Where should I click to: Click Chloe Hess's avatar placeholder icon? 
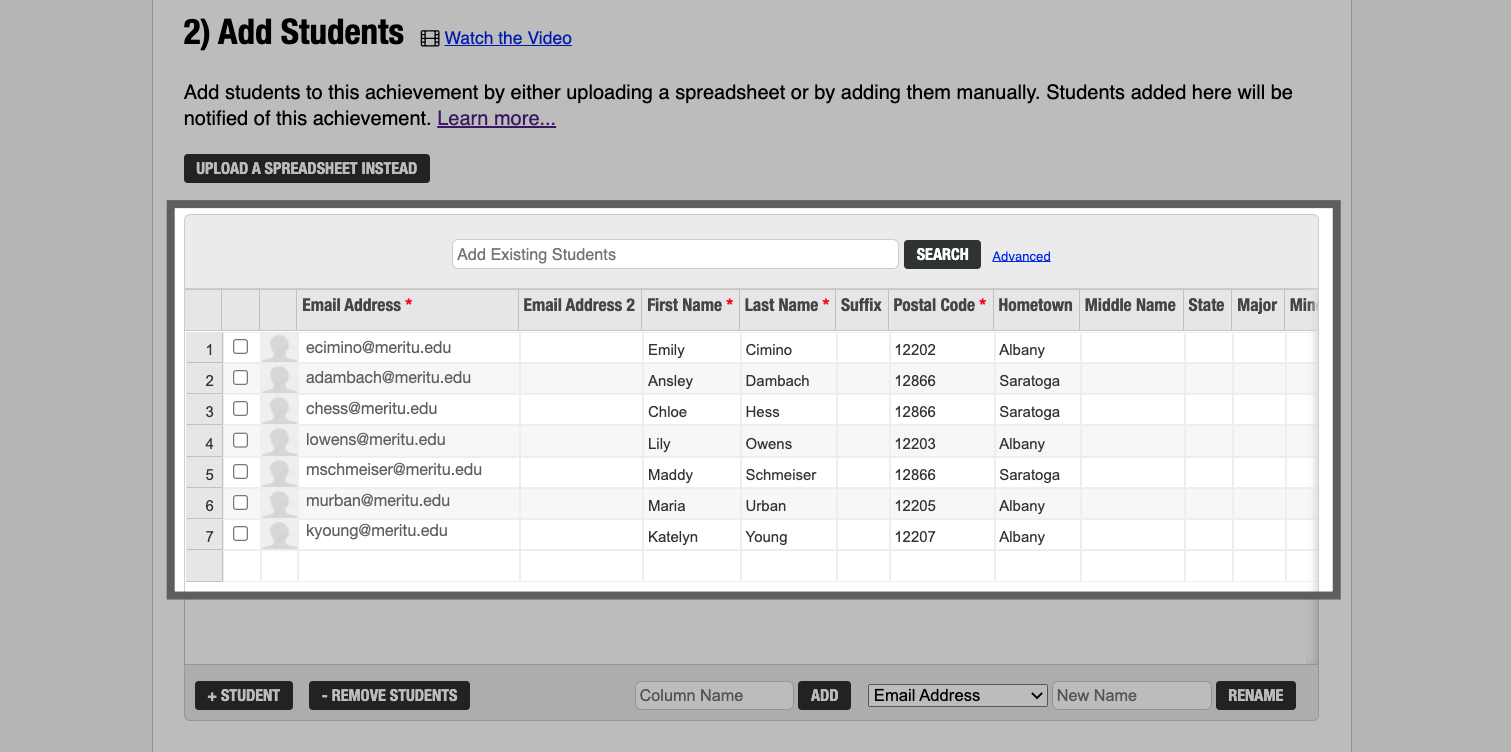point(279,409)
